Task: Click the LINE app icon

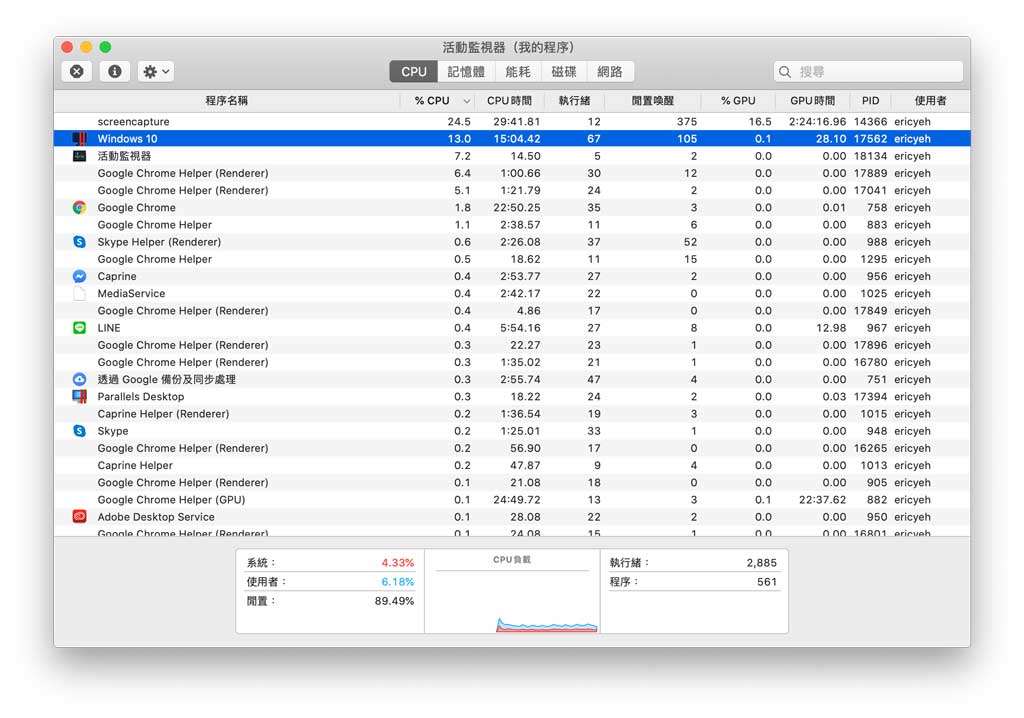Action: [x=79, y=328]
